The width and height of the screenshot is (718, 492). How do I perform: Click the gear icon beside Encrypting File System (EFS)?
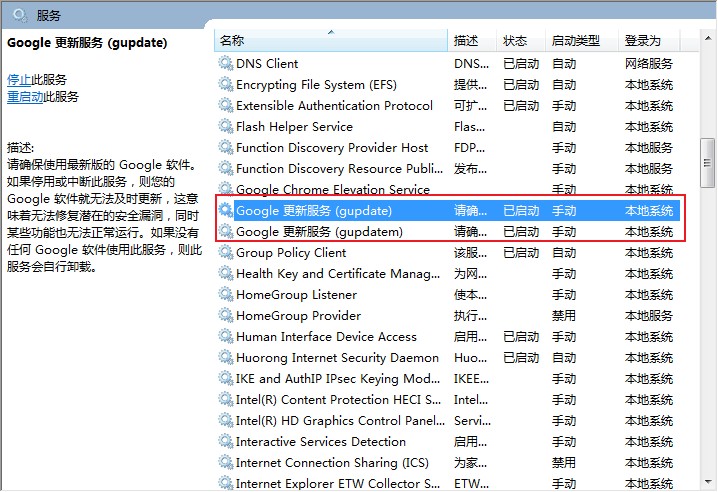226,84
